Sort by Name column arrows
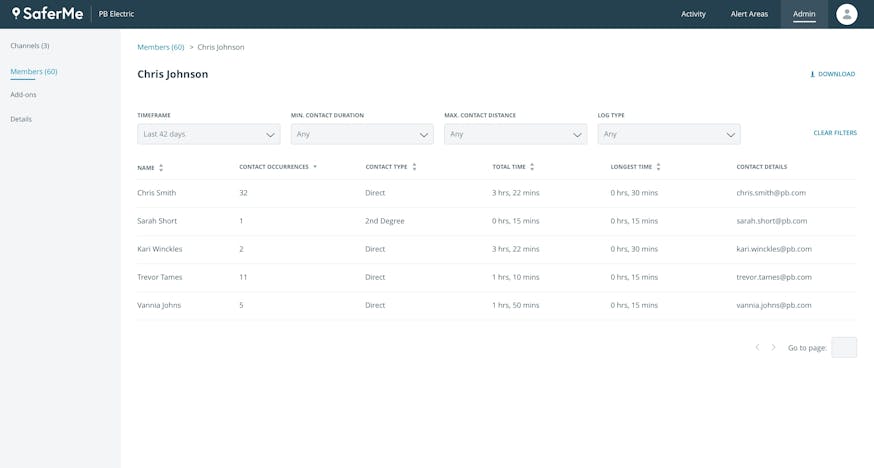 (x=161, y=168)
